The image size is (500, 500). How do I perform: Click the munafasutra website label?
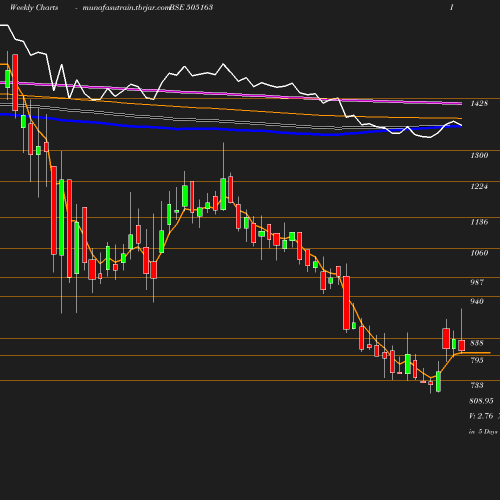[126, 8]
